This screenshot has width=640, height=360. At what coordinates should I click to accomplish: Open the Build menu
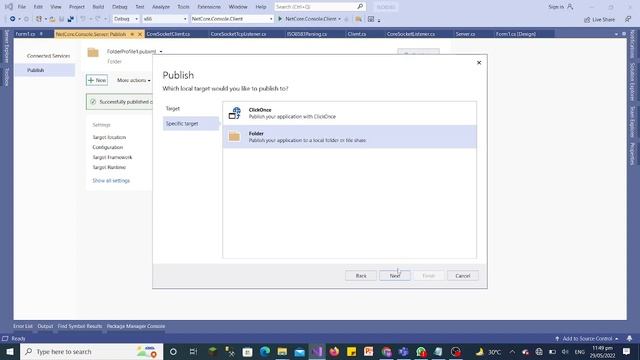coord(98,7)
